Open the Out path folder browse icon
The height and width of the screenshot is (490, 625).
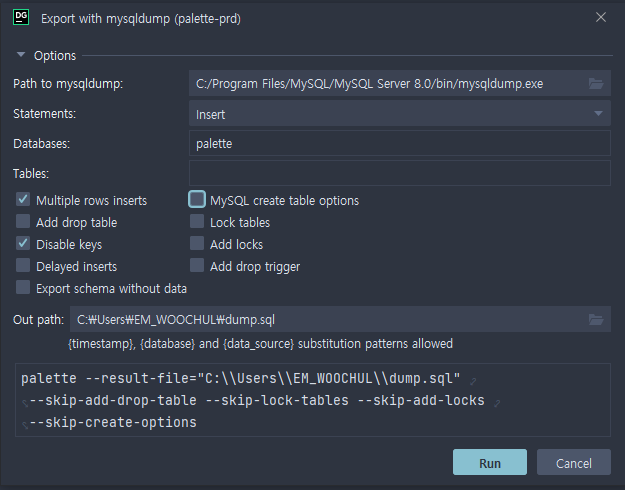(596, 319)
